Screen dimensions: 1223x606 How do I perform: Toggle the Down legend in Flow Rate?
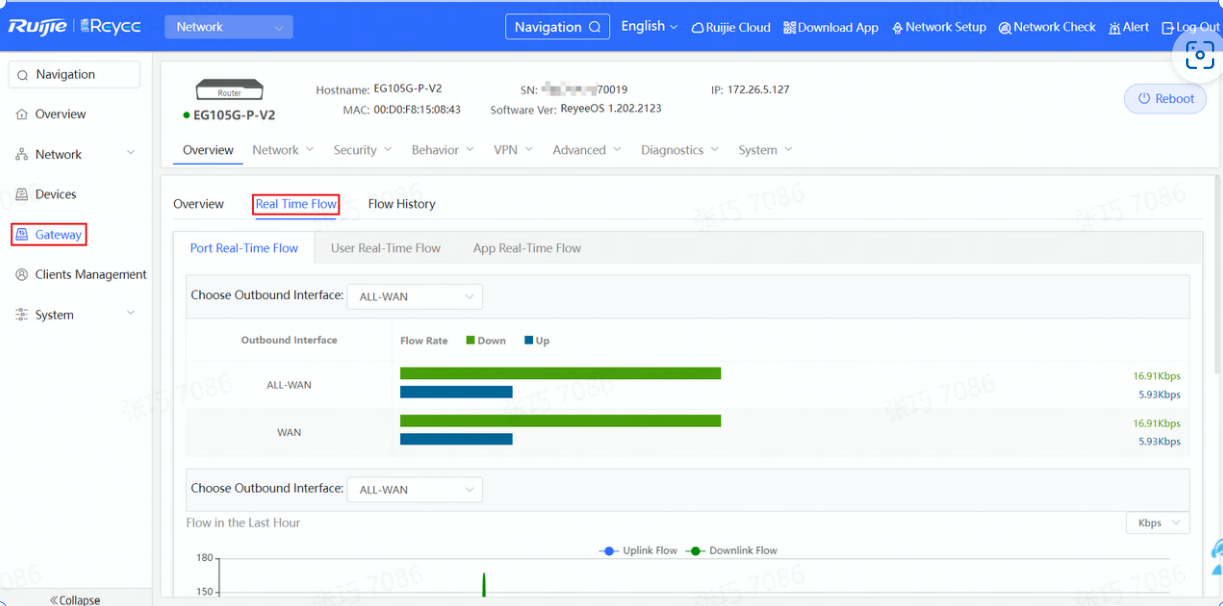point(485,341)
